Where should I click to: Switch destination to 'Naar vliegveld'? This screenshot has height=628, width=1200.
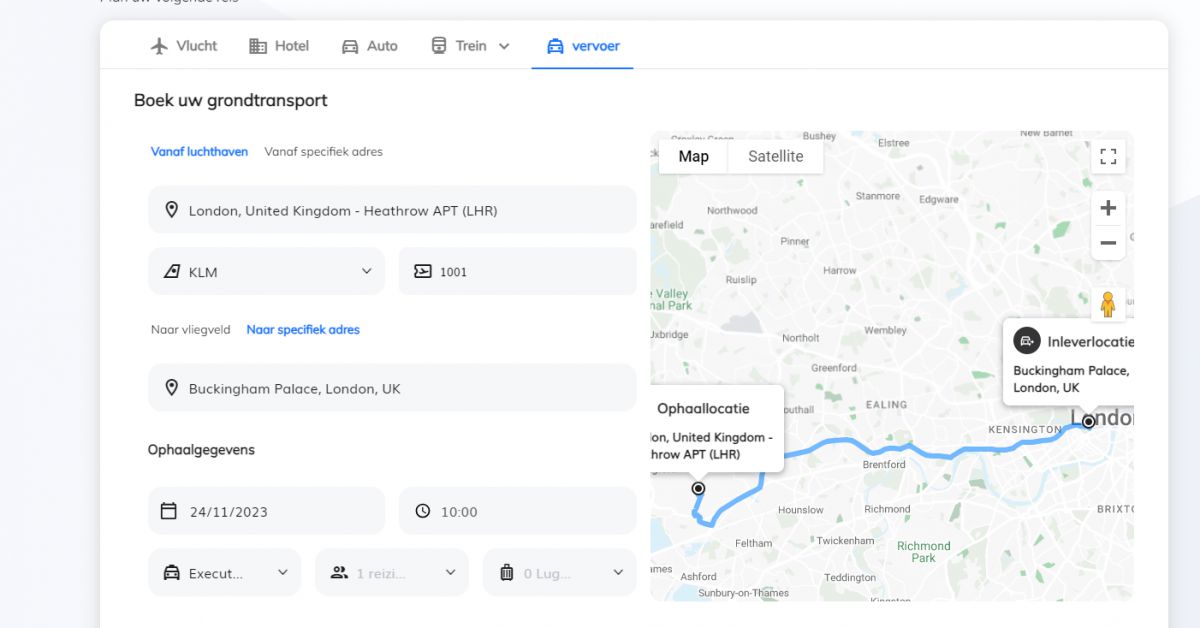191,330
